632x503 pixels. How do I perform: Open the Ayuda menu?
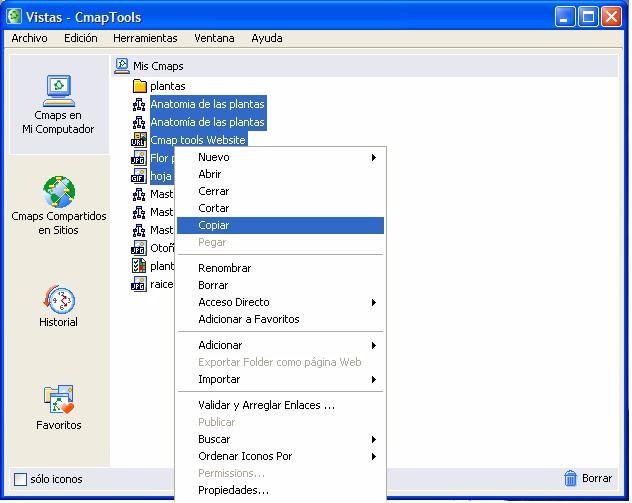point(267,38)
